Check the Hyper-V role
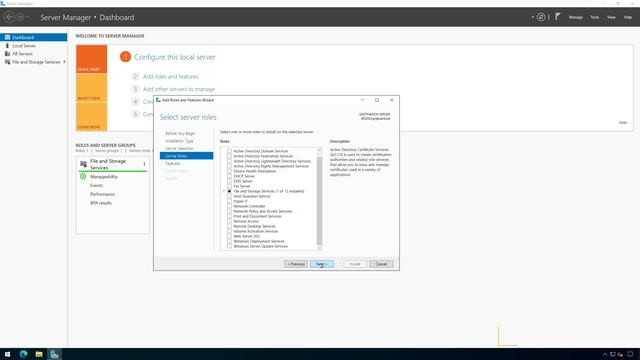Image resolution: width=640 pixels, height=360 pixels. (x=229, y=201)
